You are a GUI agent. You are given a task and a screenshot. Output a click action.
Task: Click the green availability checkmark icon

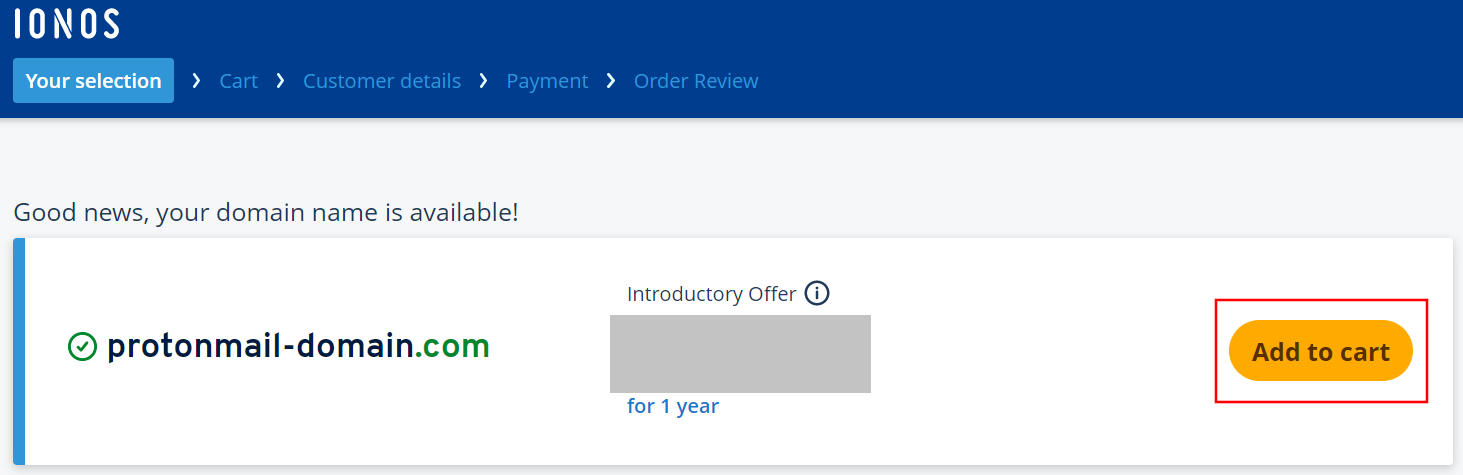pyautogui.click(x=82, y=347)
